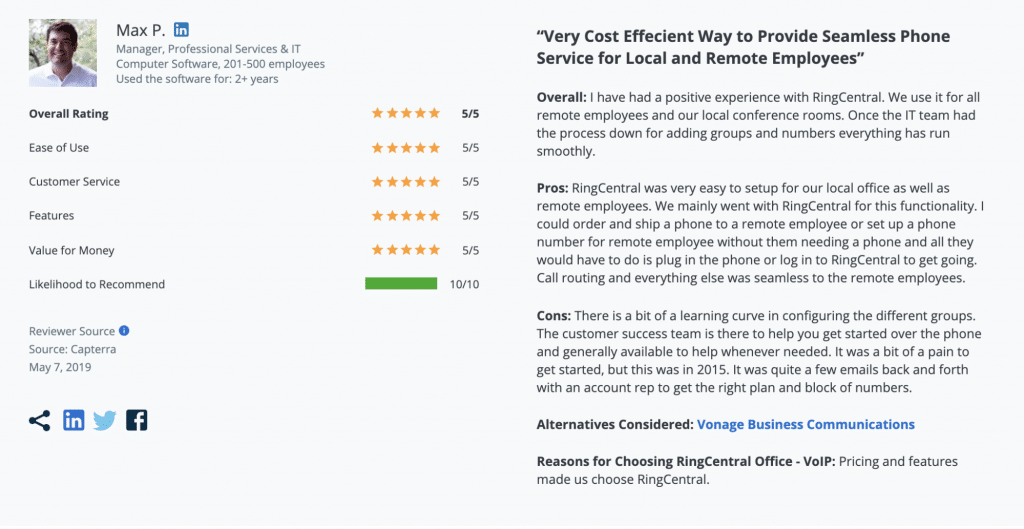Viewport: 1024px width, 529px height.
Task: Click reviewer name Max P.
Action: (x=140, y=30)
